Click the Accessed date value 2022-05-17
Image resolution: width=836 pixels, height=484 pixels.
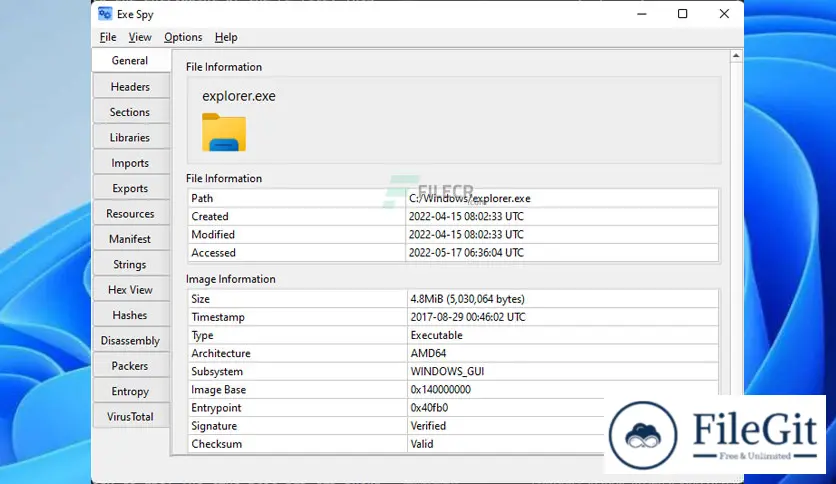(x=466, y=253)
